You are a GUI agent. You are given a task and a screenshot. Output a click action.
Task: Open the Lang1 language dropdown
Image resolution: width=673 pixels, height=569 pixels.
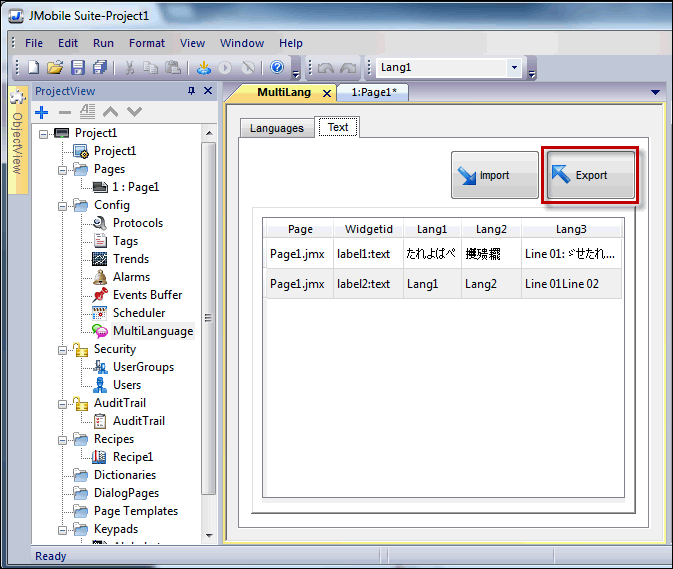515,68
